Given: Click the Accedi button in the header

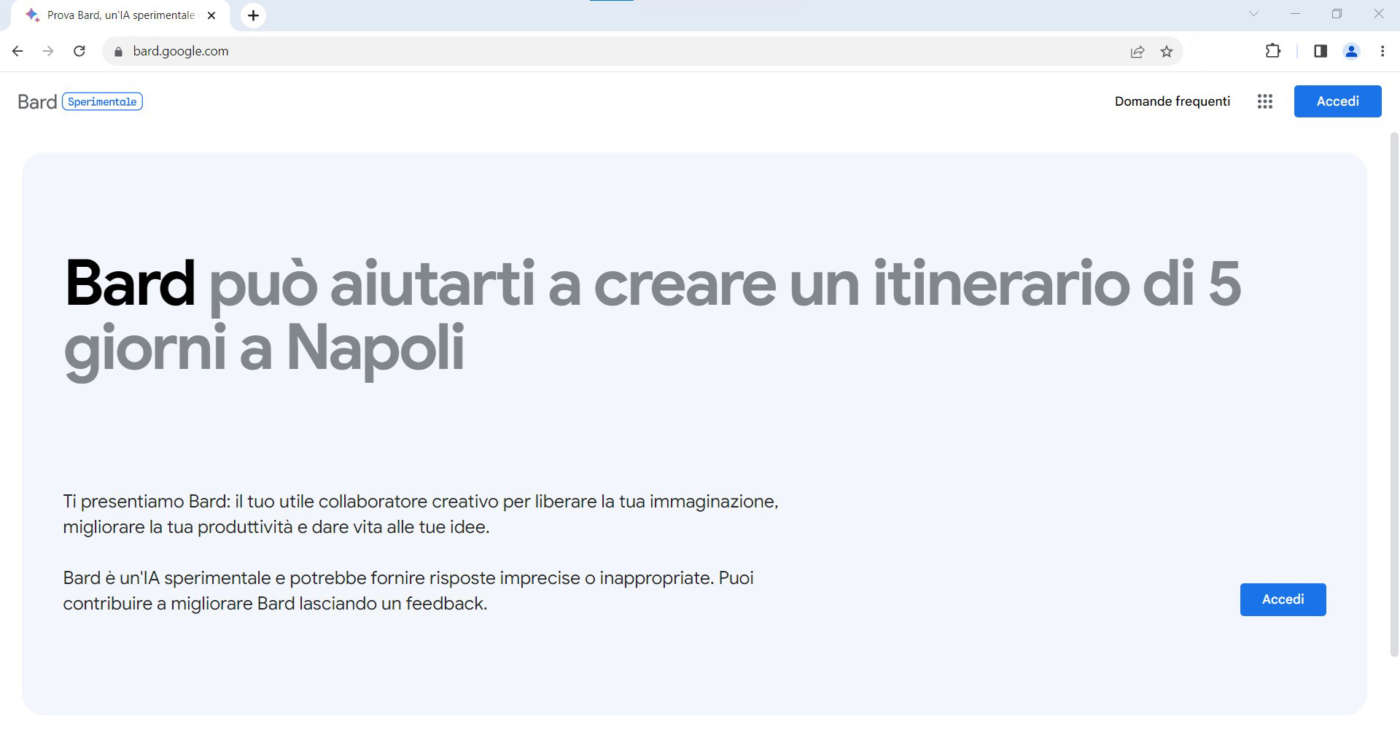Looking at the screenshot, I should [1338, 101].
